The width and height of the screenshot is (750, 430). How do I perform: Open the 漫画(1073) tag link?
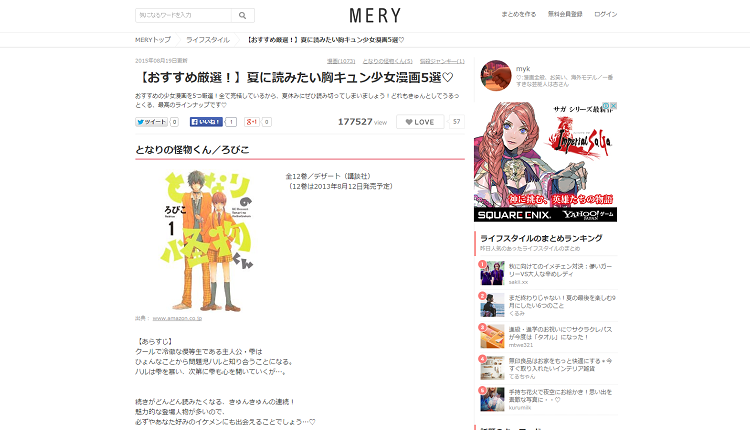coord(341,61)
